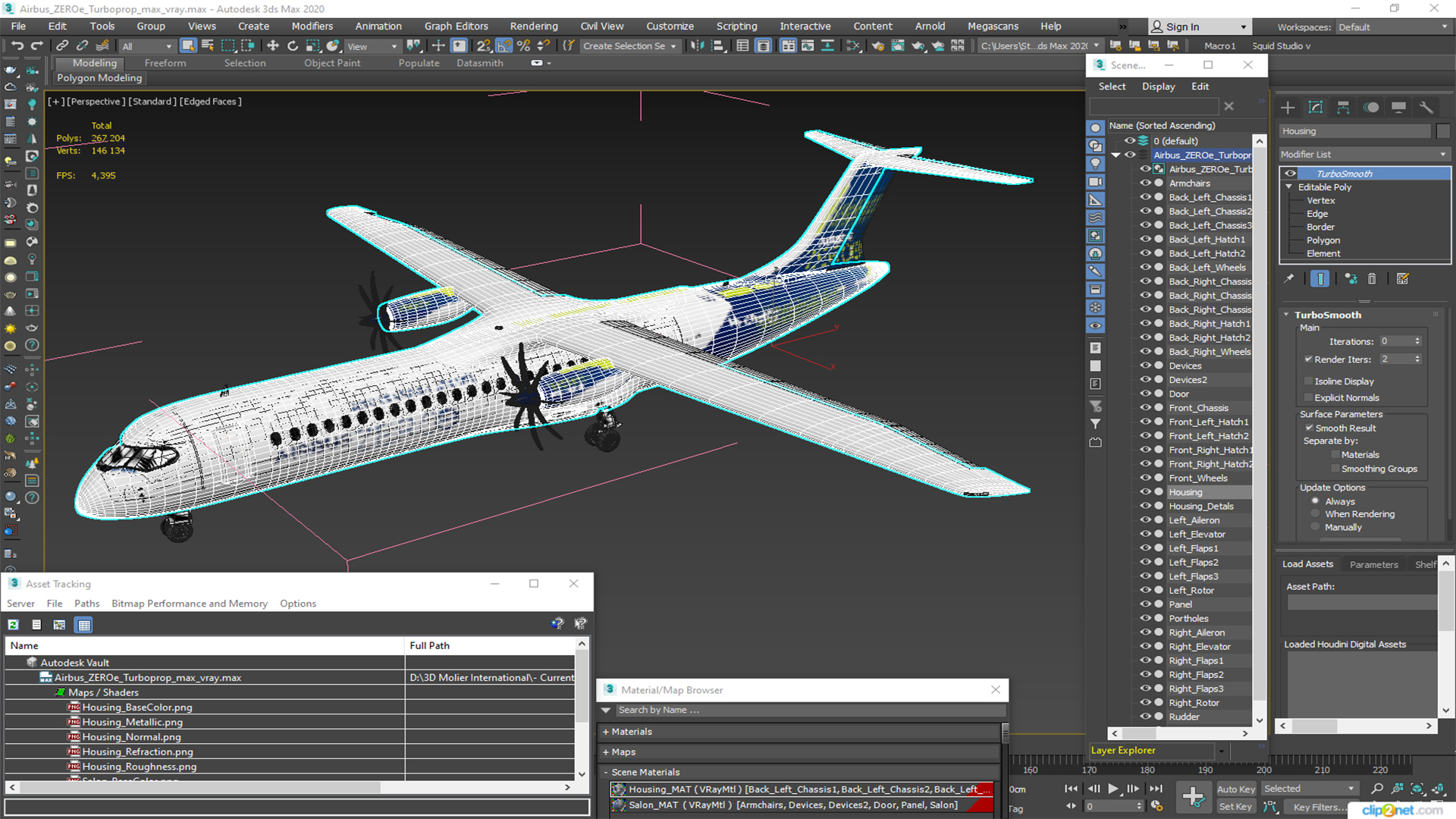Toggle the Render Iters checkbox
The height and width of the screenshot is (819, 1456).
(1308, 359)
